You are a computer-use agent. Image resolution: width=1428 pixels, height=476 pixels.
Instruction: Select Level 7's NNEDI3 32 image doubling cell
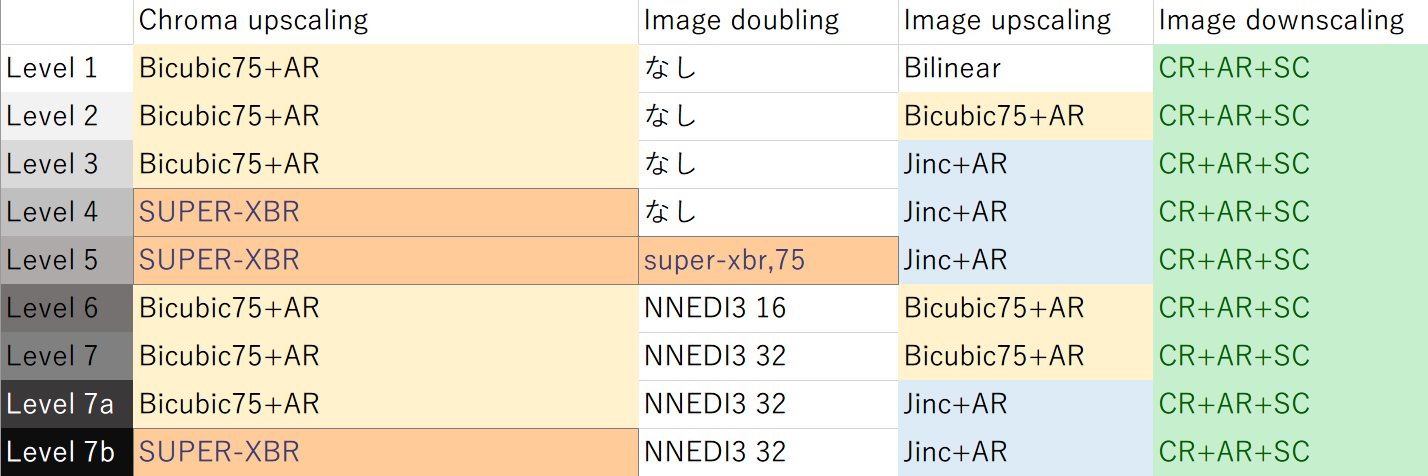coord(767,356)
